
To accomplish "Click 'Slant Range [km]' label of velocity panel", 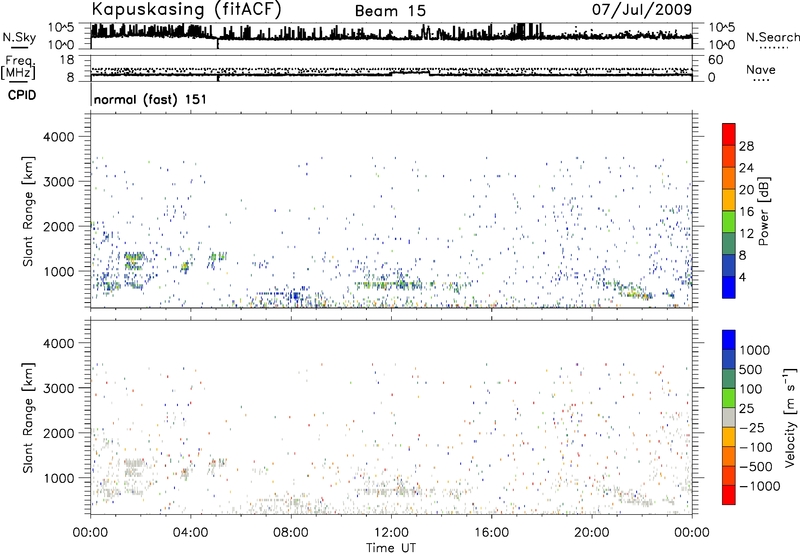I will (x=28, y=418).
